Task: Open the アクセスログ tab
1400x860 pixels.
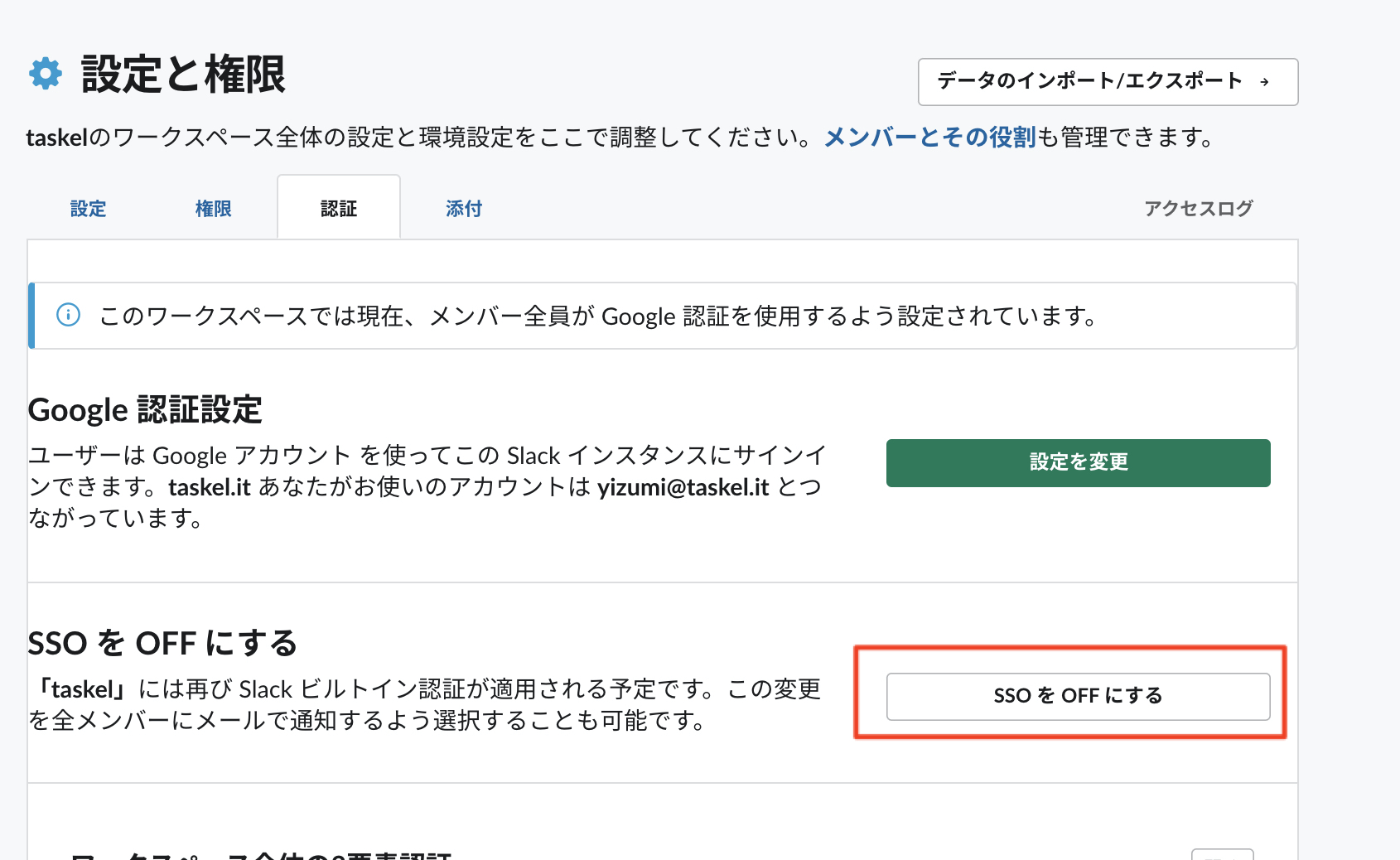Action: [x=1198, y=209]
